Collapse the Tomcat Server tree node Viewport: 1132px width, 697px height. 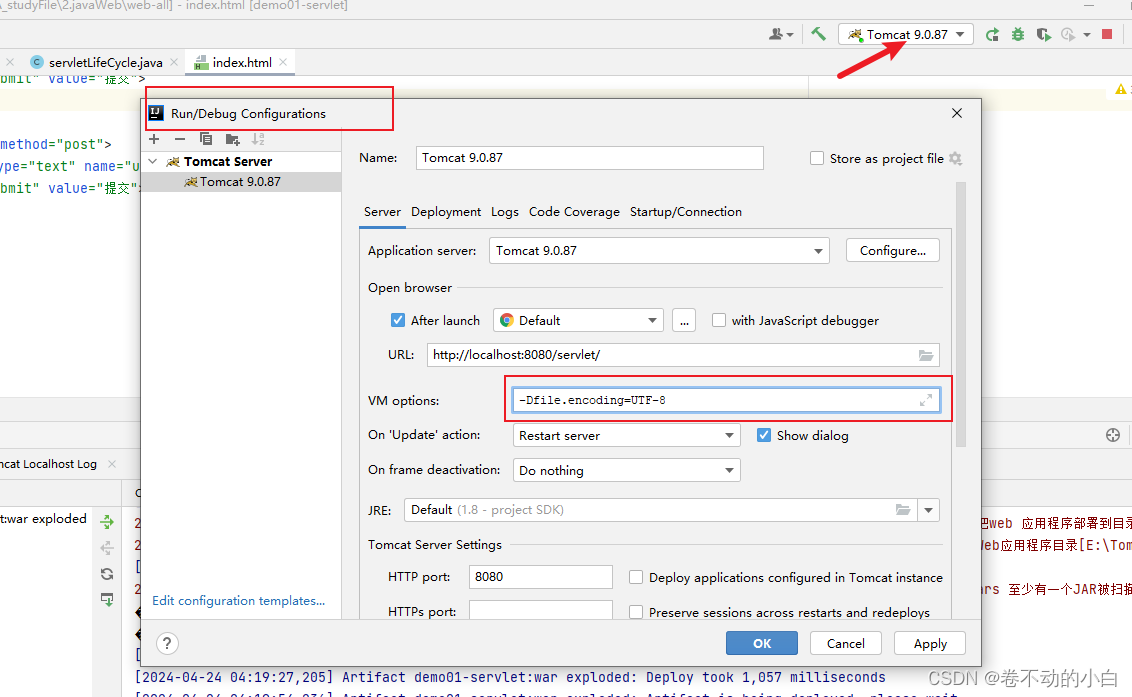coord(152,161)
